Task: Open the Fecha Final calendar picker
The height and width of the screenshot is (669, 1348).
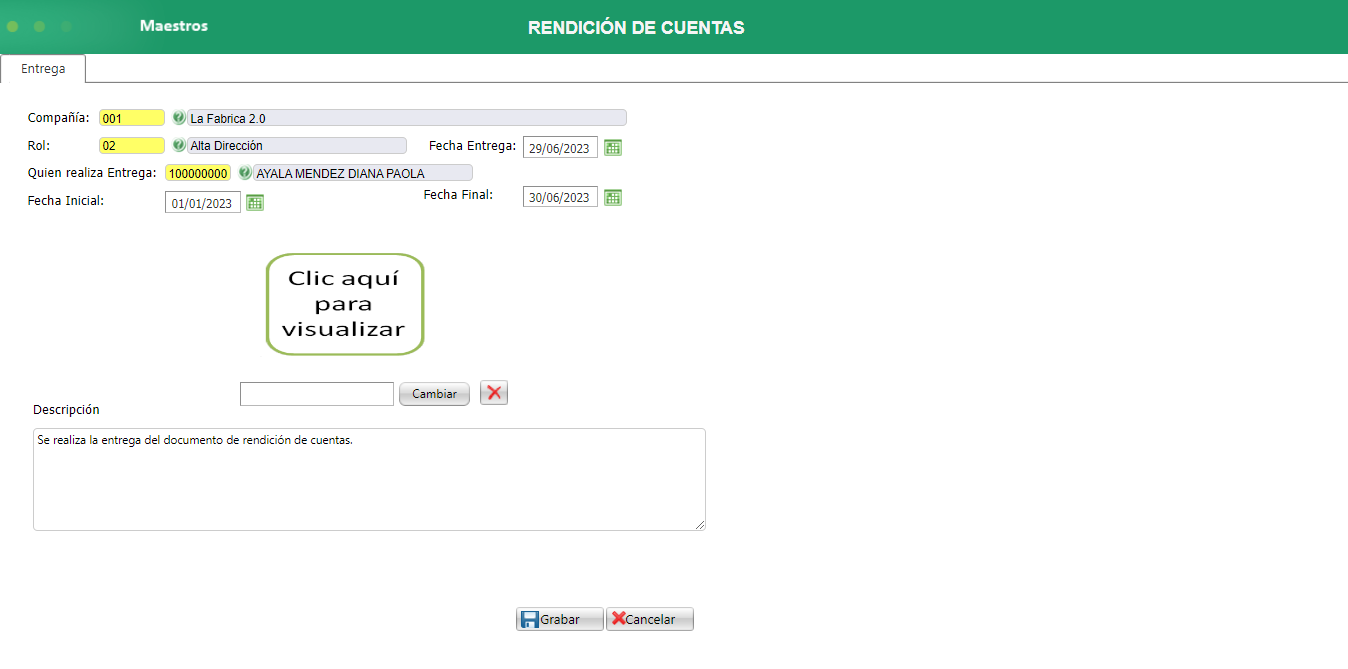Action: click(612, 197)
